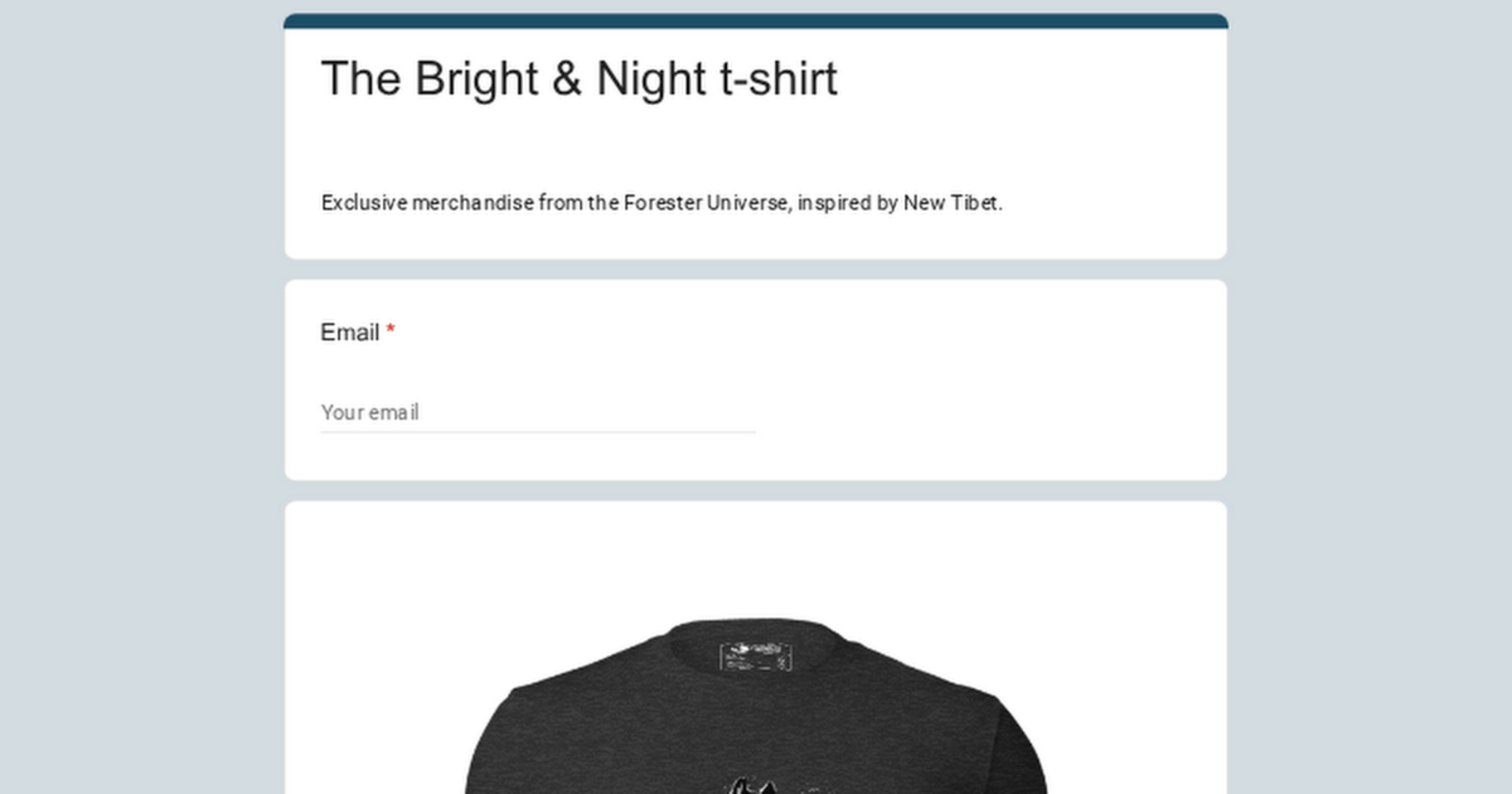
Task: Select the "Forester Universe" text in description
Action: (x=705, y=203)
